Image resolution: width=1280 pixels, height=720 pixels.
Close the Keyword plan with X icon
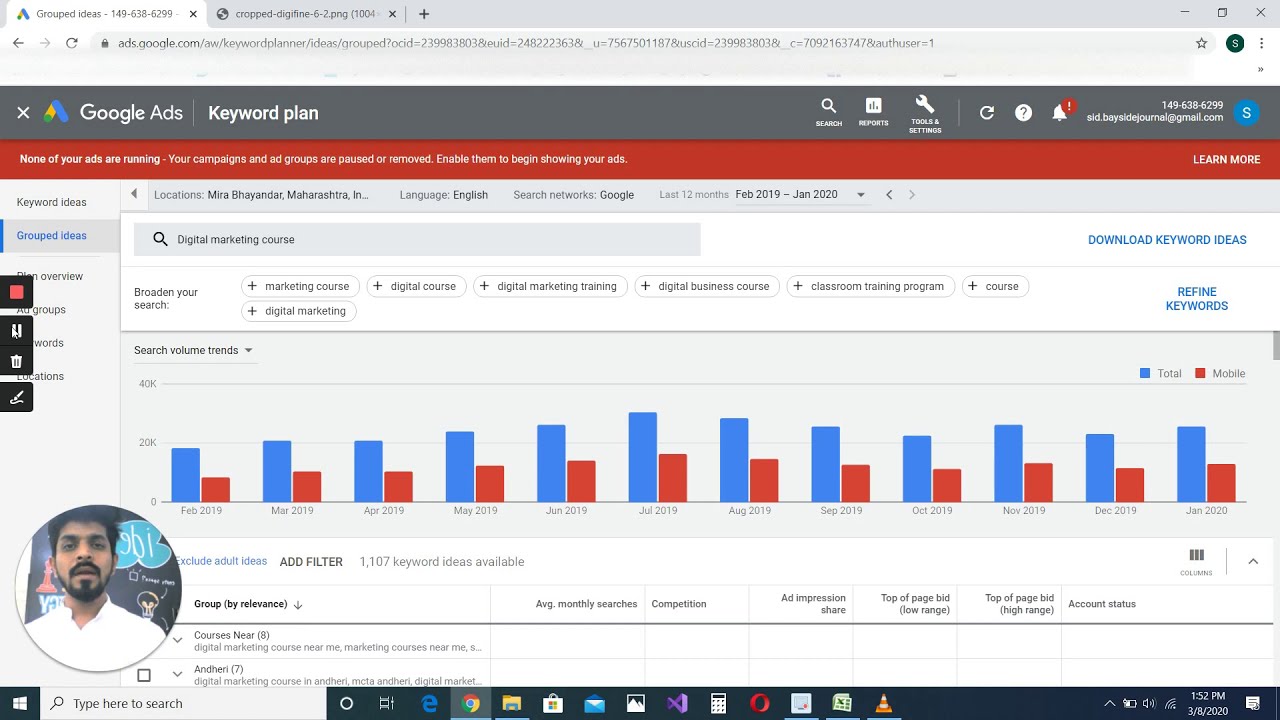click(23, 113)
